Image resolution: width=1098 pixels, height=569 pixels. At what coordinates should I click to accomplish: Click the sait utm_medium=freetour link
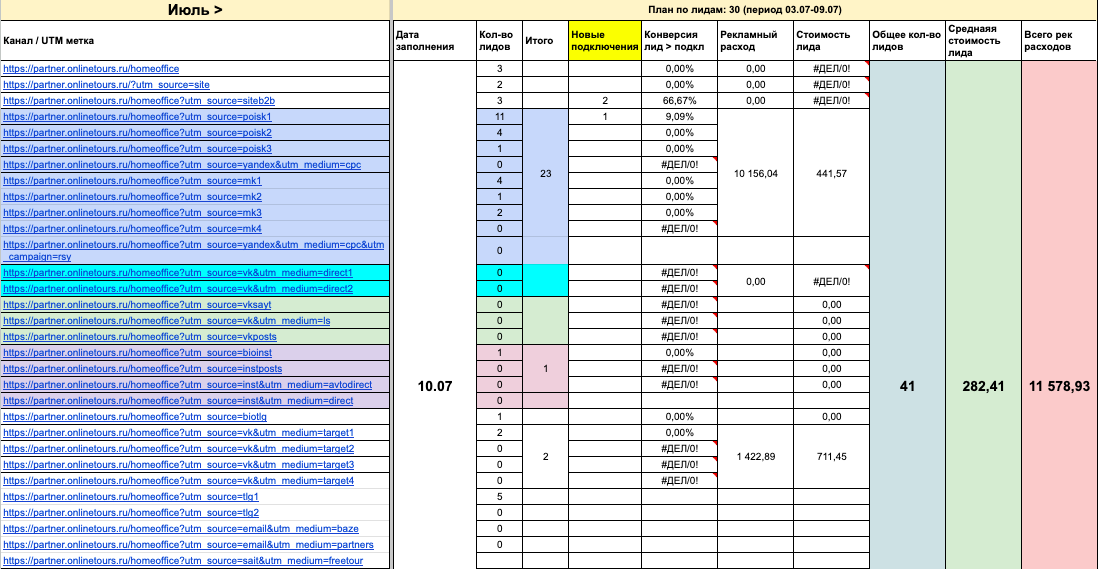[x=182, y=561]
